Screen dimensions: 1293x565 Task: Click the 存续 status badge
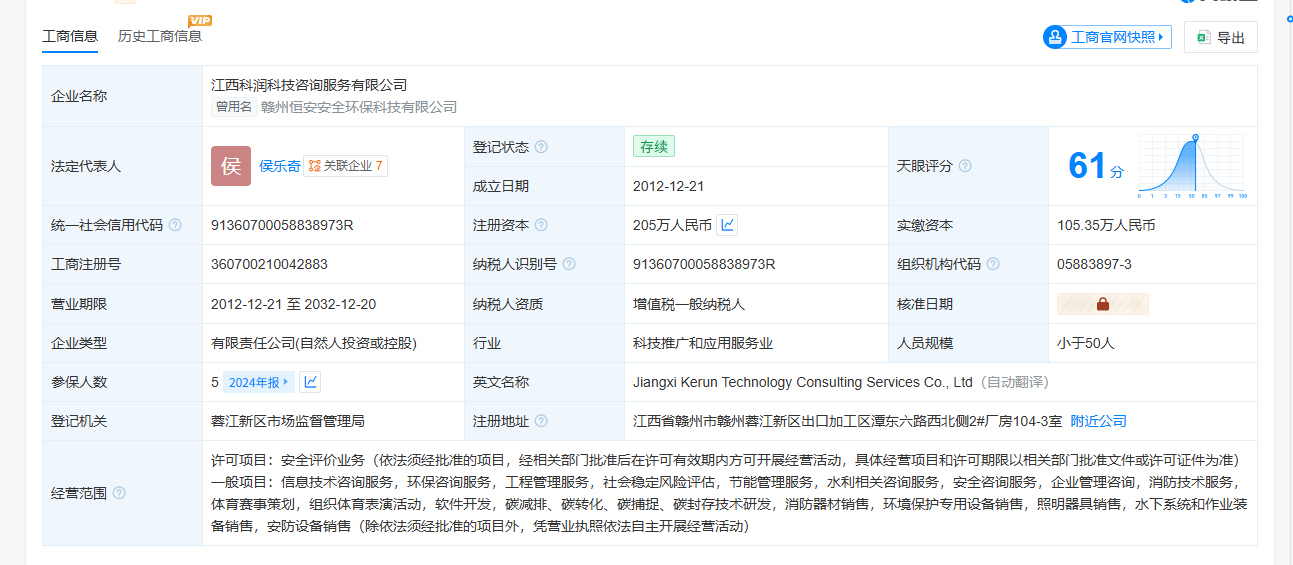654,147
